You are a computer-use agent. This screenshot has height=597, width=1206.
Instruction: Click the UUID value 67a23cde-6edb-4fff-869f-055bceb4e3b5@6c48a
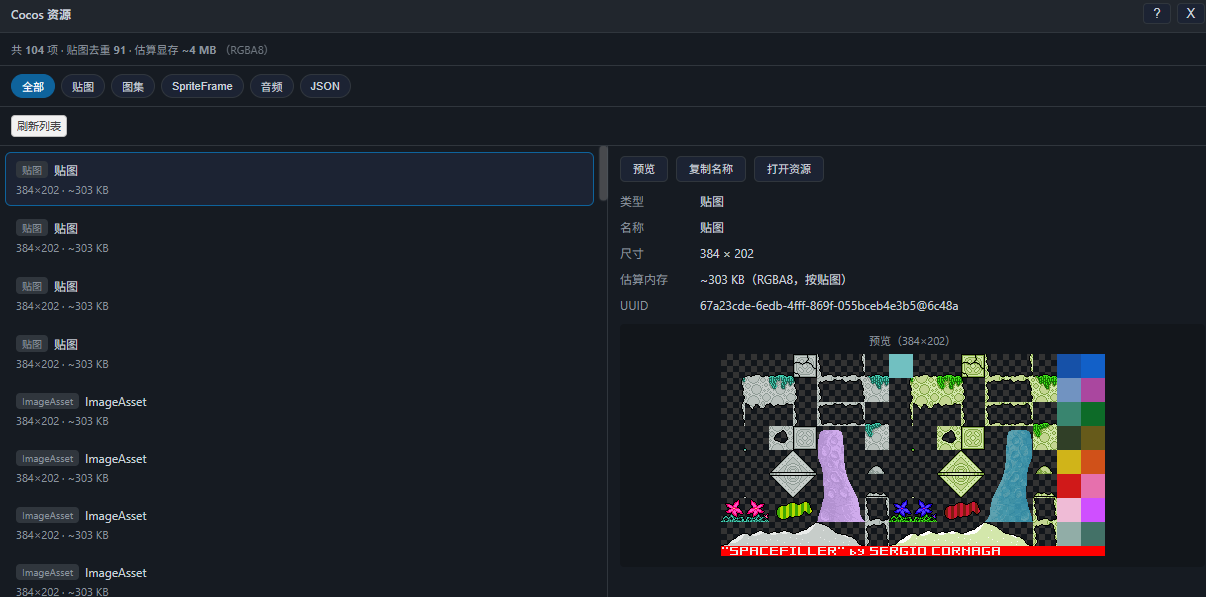tap(829, 306)
